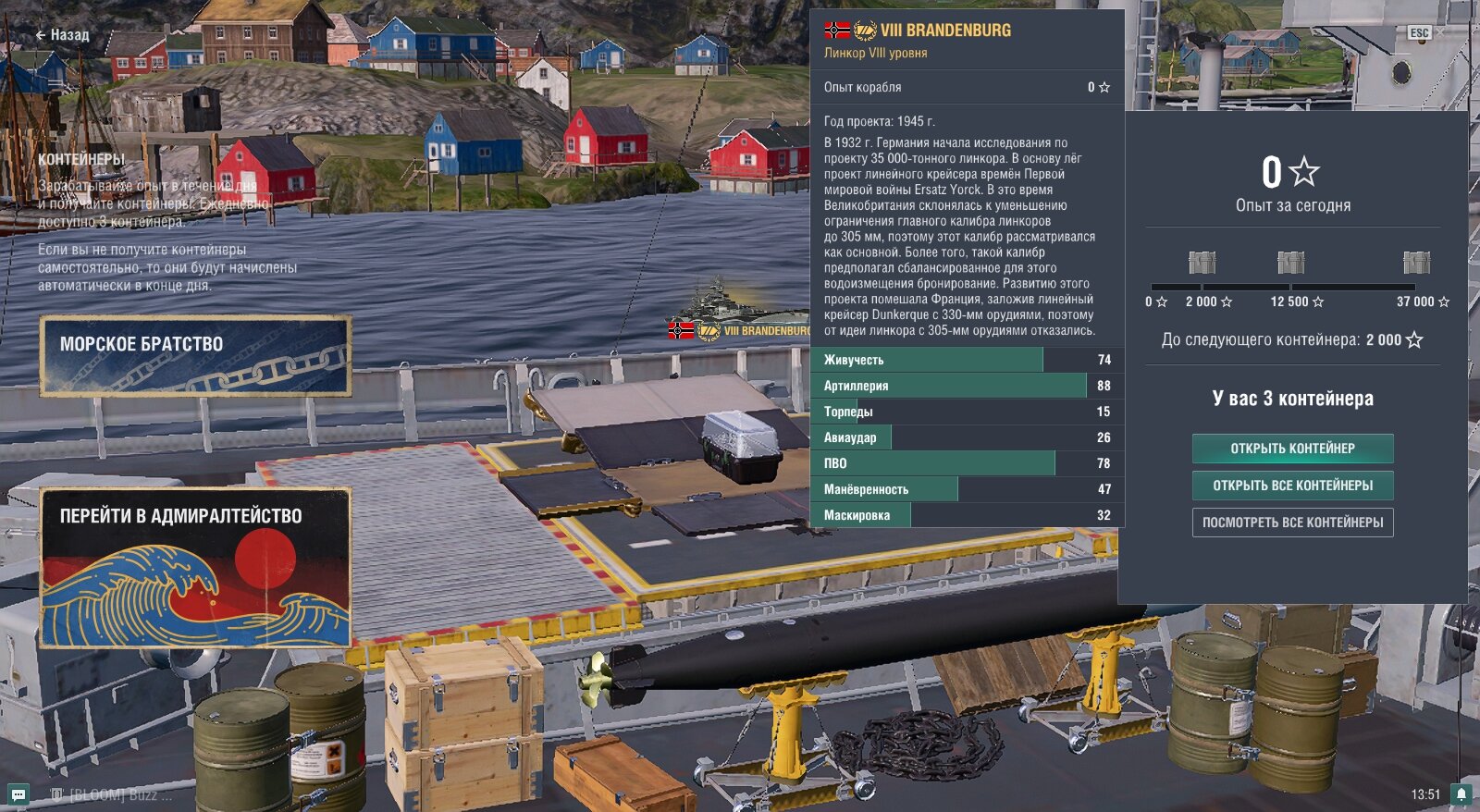Click the star icon beside Опыт корабля value

coord(1104,87)
